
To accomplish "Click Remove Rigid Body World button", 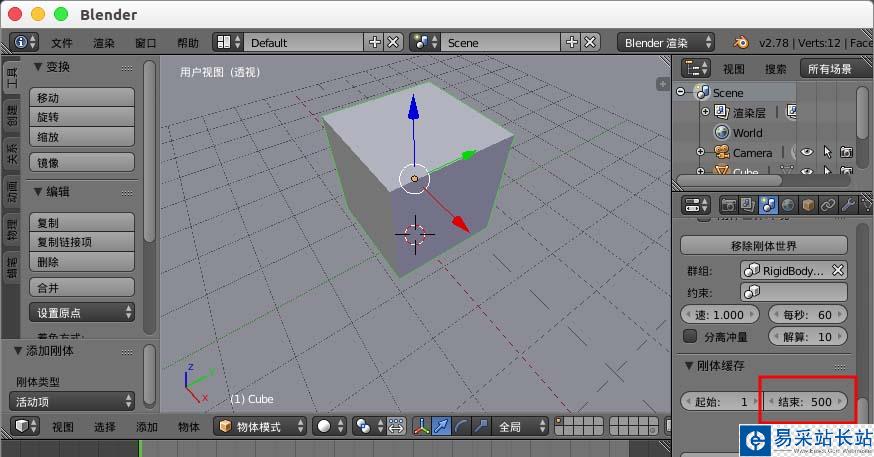I will 764,245.
